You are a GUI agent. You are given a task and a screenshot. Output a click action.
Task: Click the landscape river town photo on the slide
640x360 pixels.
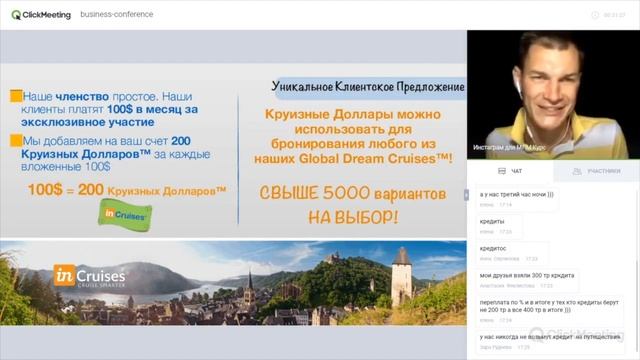[233, 283]
